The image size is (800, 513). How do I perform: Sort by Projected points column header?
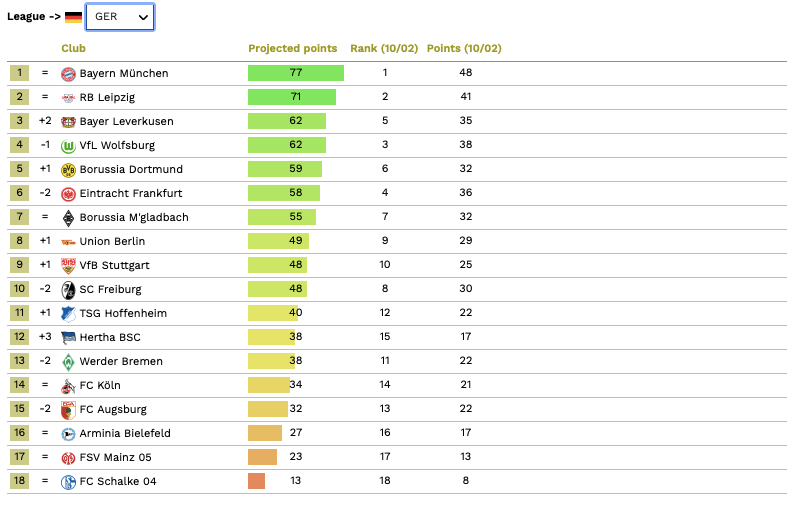click(292, 48)
